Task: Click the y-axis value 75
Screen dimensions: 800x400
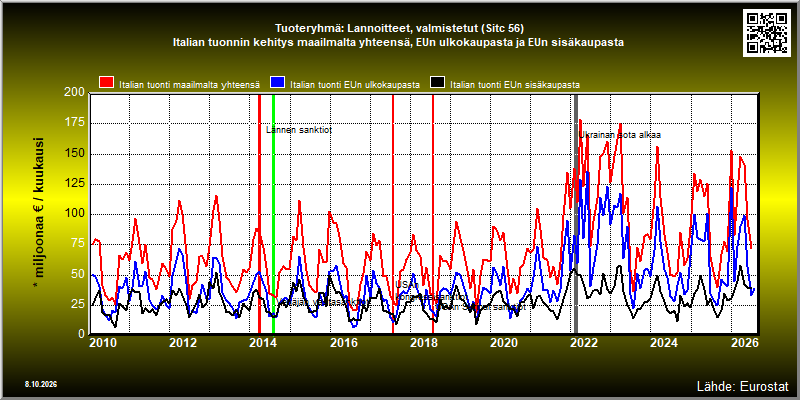Action: (78, 244)
